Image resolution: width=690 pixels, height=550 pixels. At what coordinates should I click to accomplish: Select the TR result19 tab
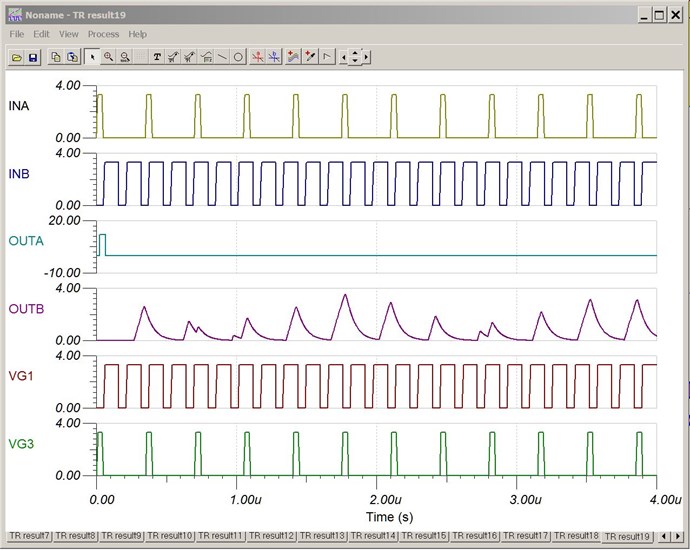(x=627, y=536)
